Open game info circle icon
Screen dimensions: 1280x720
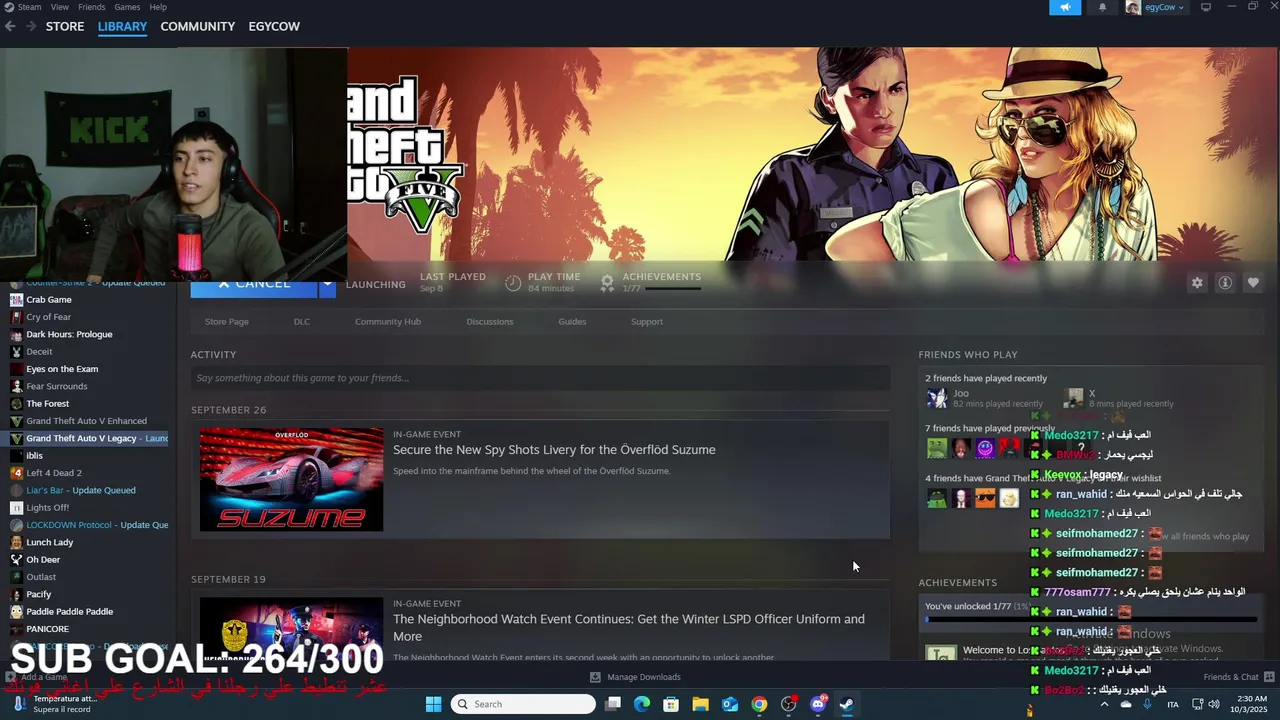1224,283
